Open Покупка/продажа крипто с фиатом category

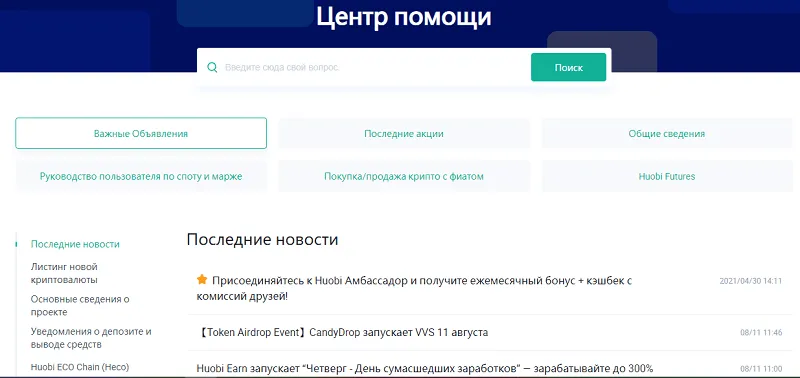(404, 177)
